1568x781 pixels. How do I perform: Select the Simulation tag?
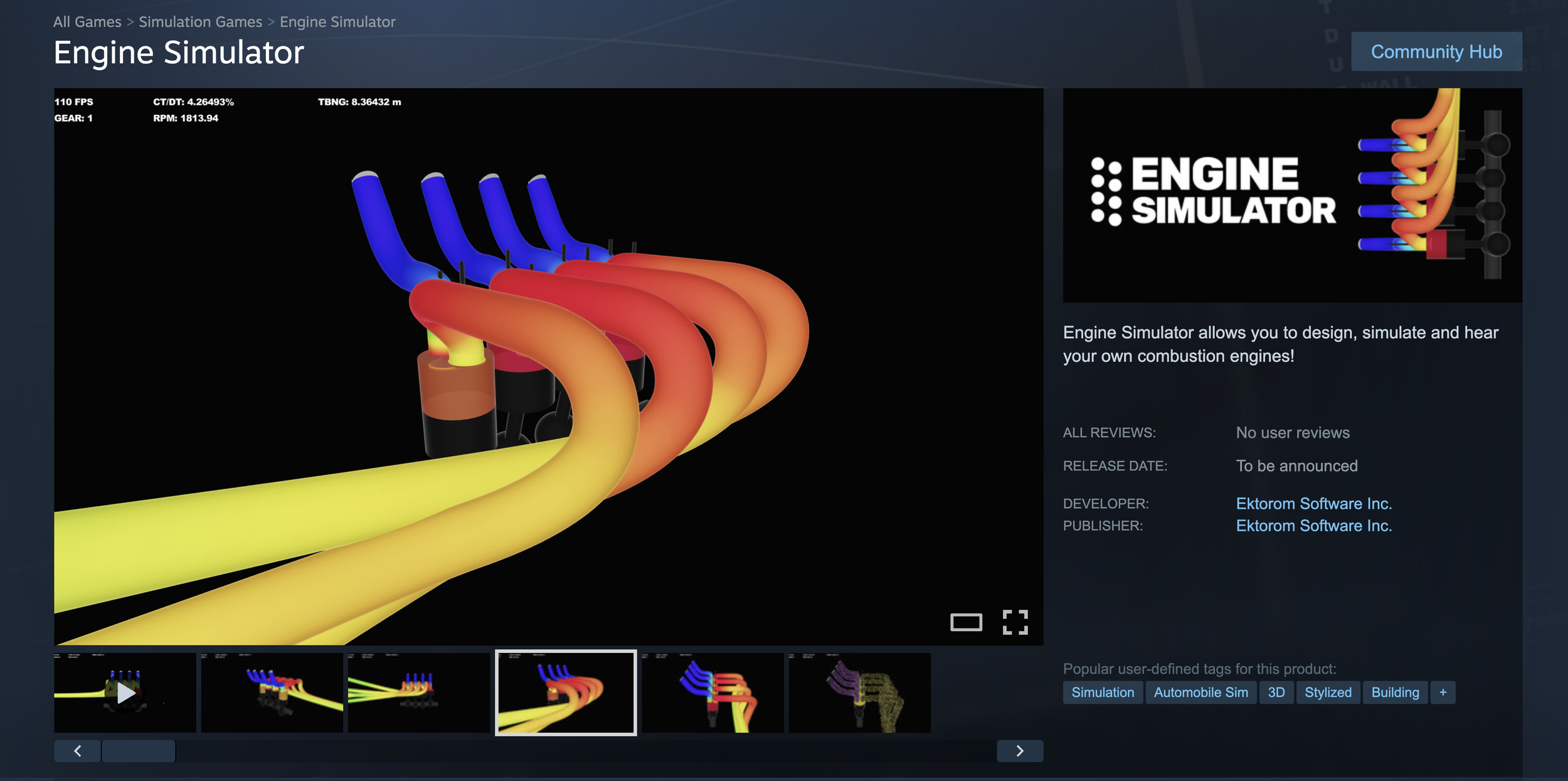coord(1103,693)
